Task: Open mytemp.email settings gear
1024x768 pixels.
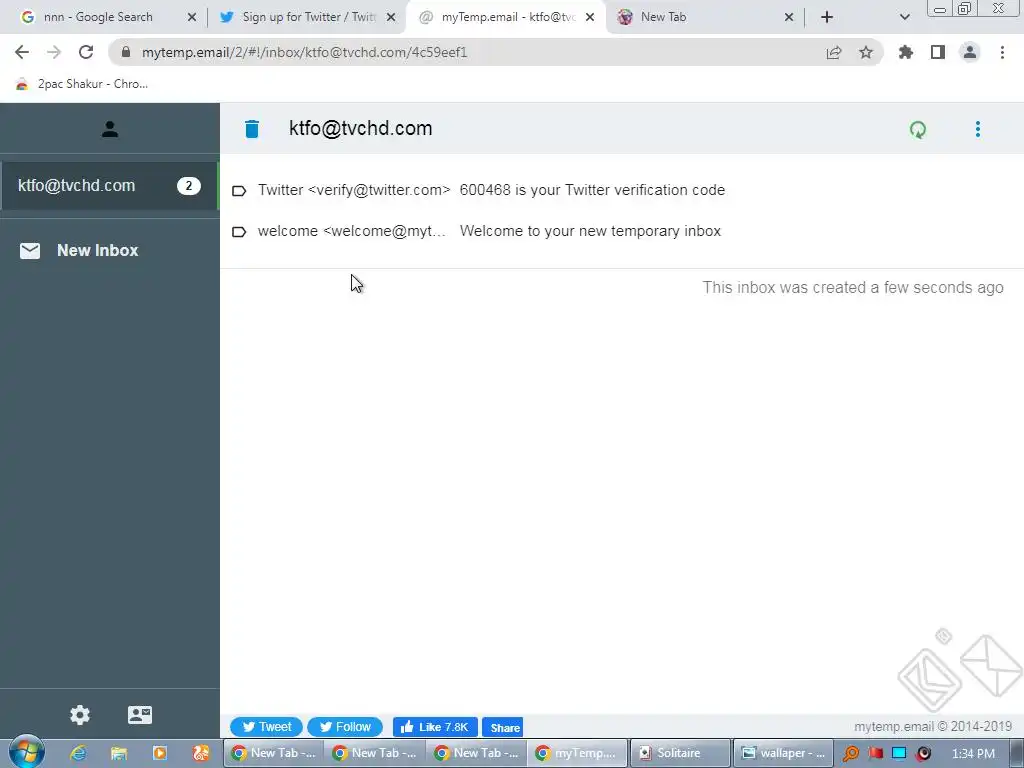Action: tap(80, 714)
